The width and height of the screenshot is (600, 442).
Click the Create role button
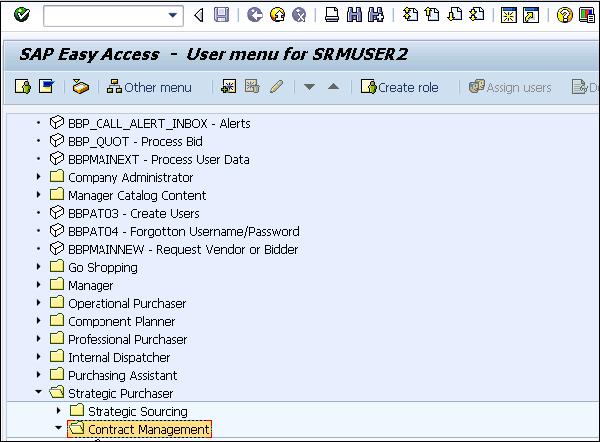399,87
